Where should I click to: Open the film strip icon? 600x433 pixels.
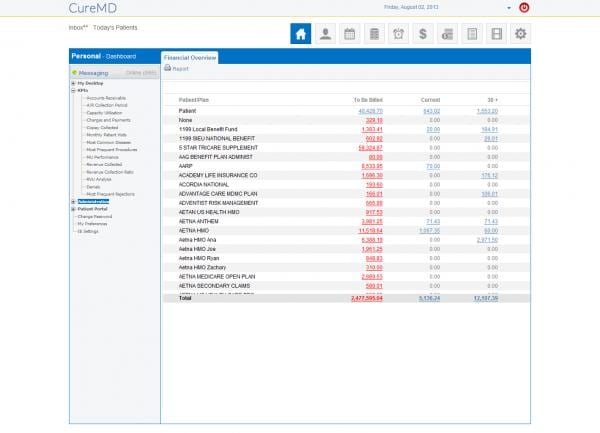point(496,34)
